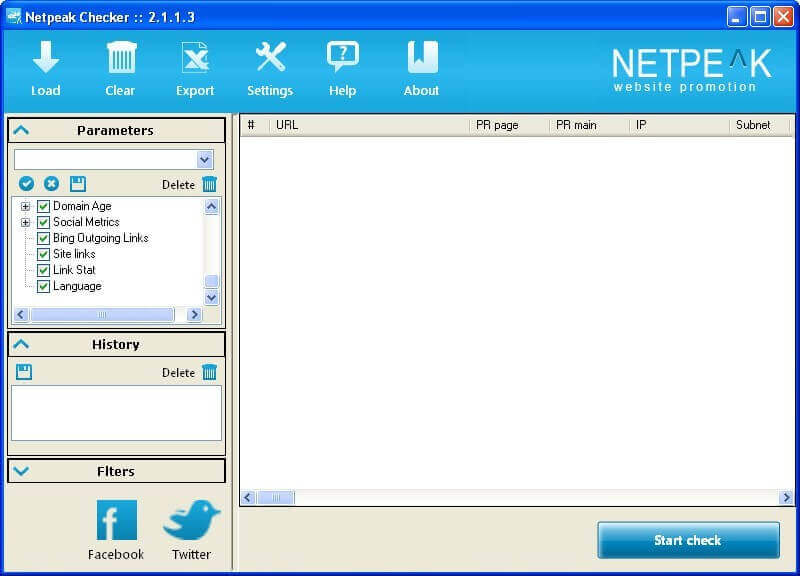Click the empty History list box

click(x=116, y=413)
